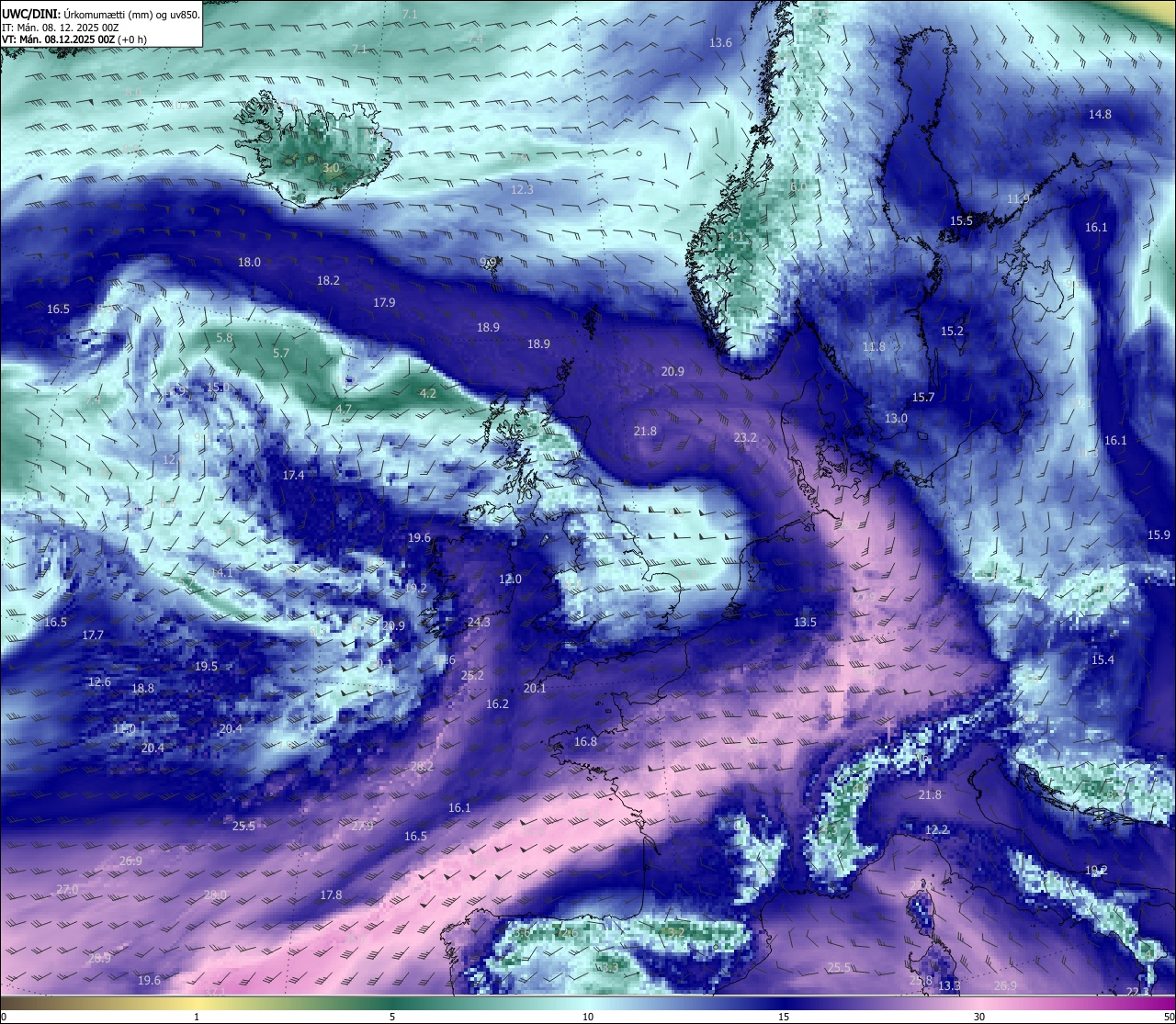Click the 28.9 map value

pyautogui.click(x=99, y=957)
